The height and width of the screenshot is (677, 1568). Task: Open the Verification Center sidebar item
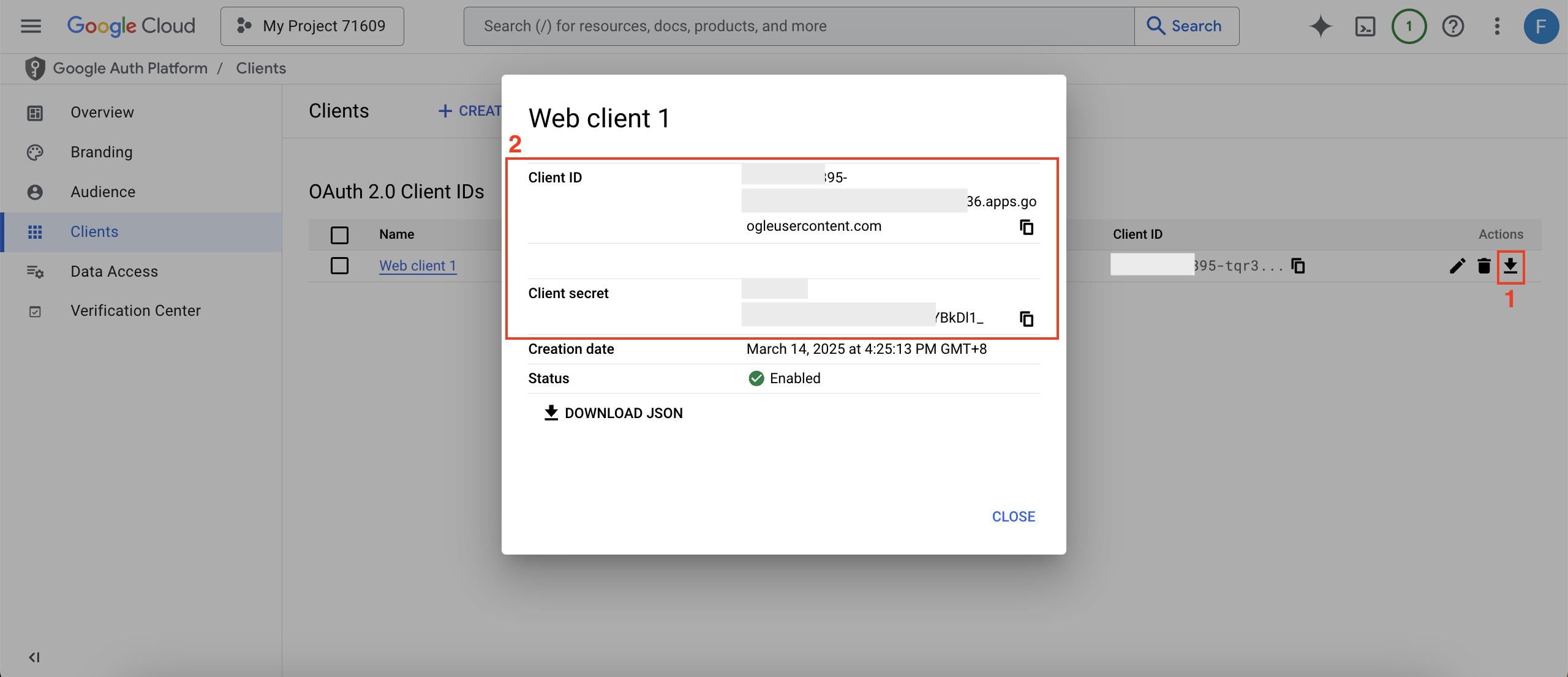click(x=141, y=311)
